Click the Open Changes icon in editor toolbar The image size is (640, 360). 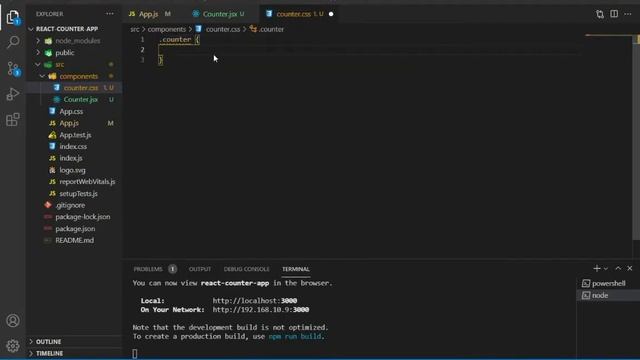600,14
